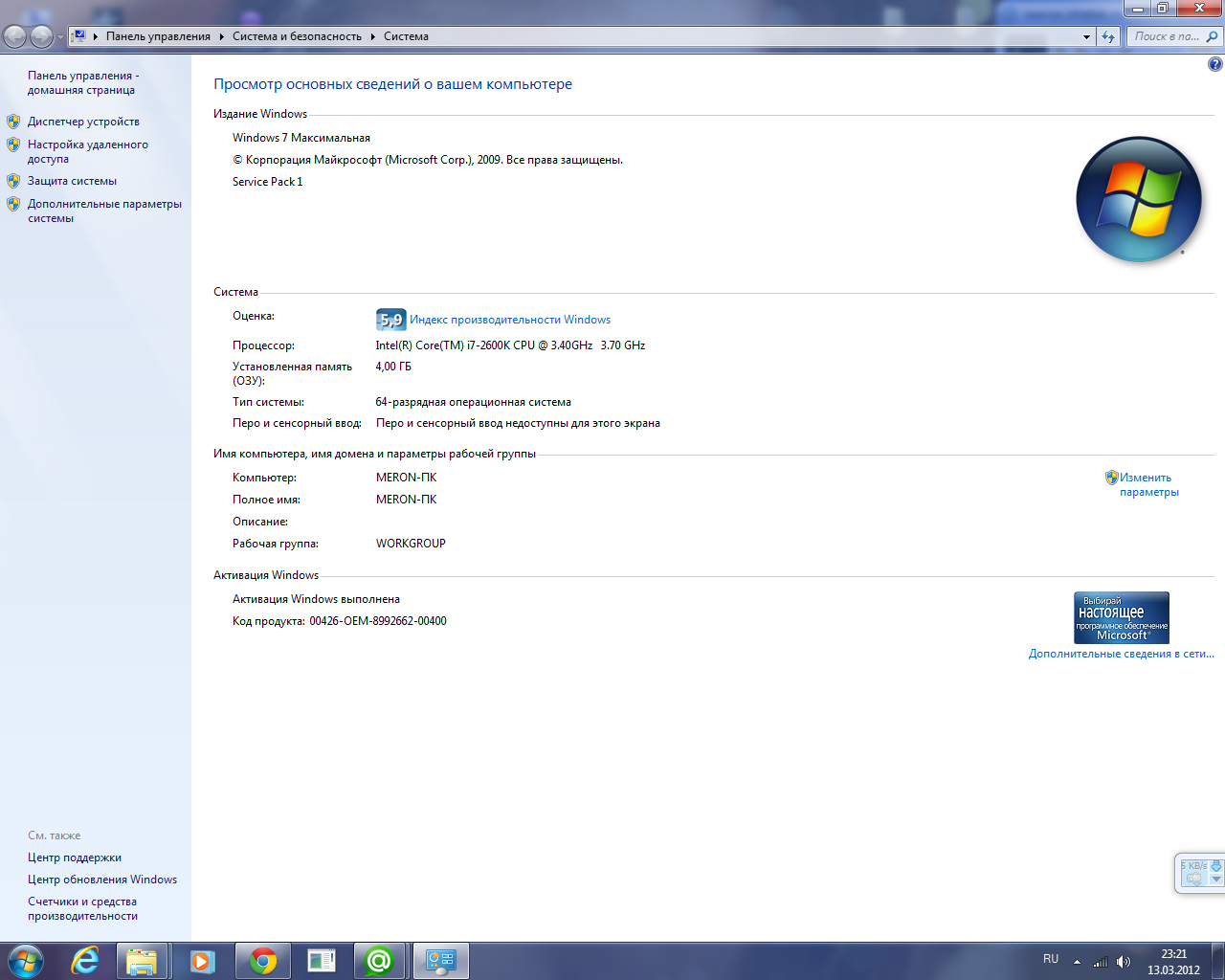
Task: Click 'Windows 7 Максимальная' edition text
Action: pyautogui.click(x=301, y=138)
